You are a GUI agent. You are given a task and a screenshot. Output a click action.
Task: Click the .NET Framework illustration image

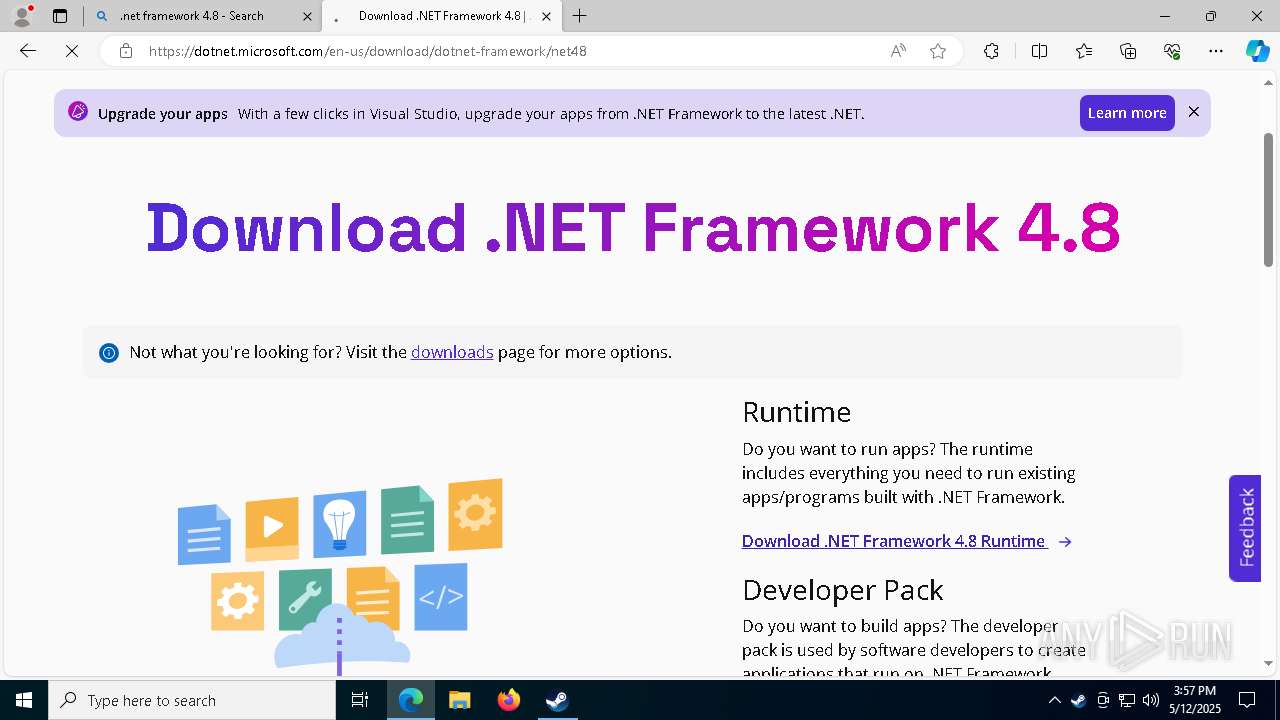pyautogui.click(x=340, y=576)
